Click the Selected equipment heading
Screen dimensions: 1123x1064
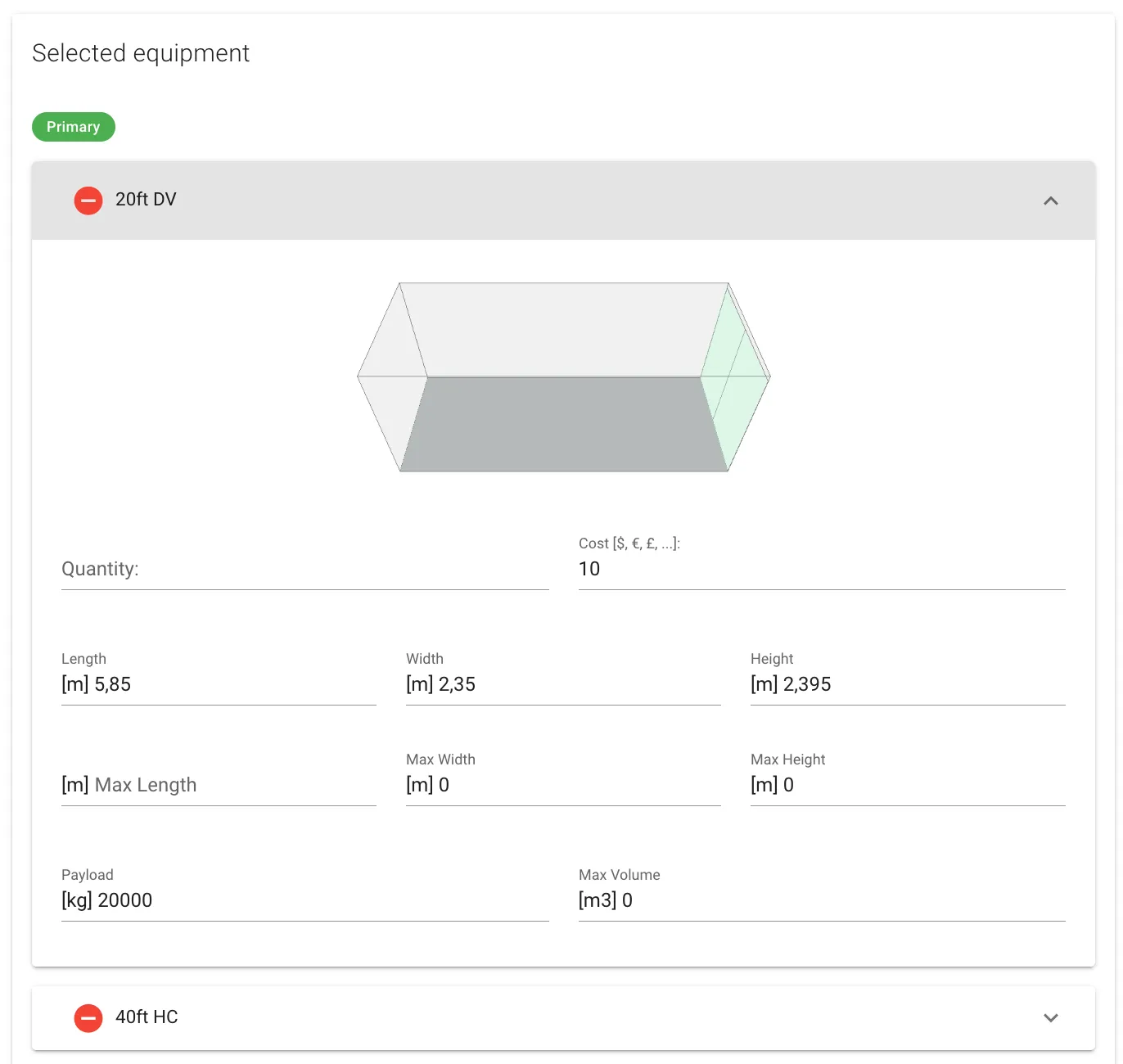(141, 53)
